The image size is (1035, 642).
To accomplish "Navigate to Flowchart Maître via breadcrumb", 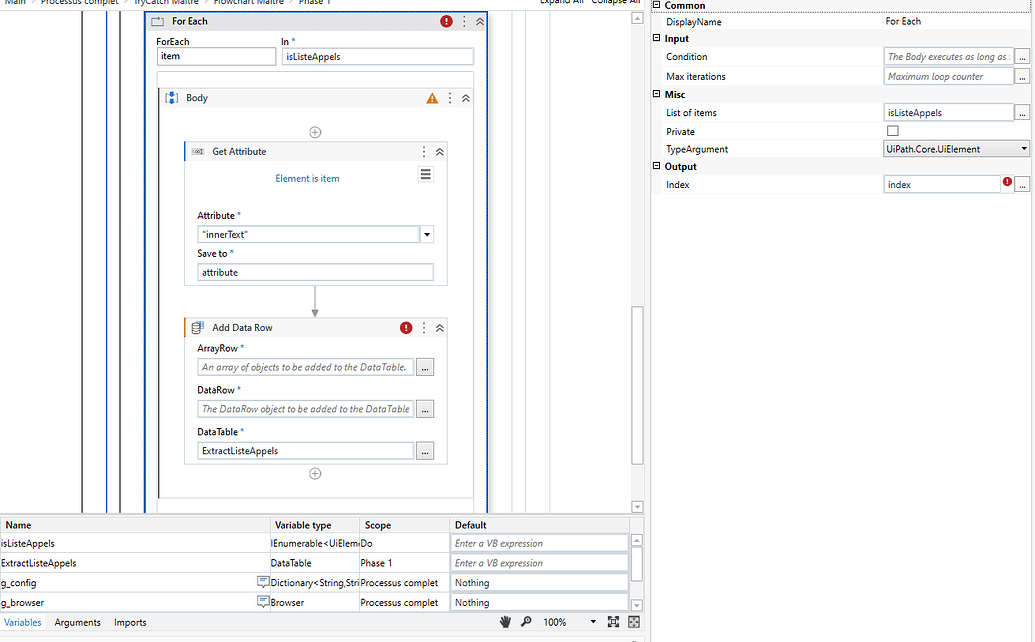I will [251, 2].
